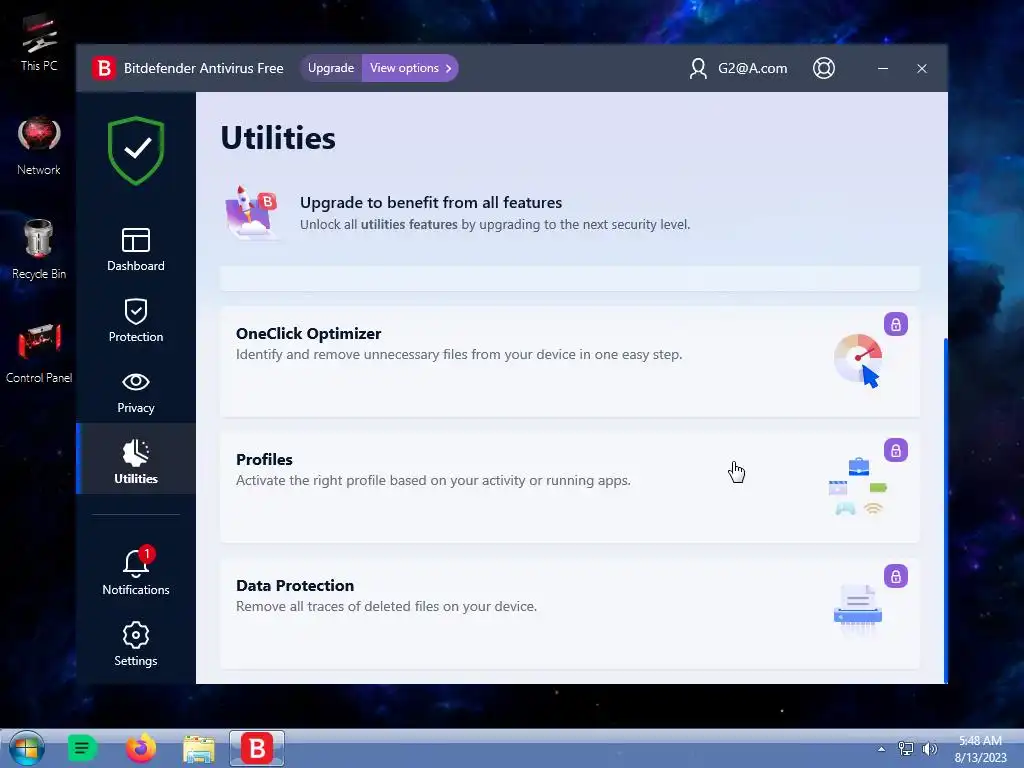This screenshot has height=768, width=1024.
Task: Click the lock badge on OneClick Optimizer
Action: click(895, 324)
